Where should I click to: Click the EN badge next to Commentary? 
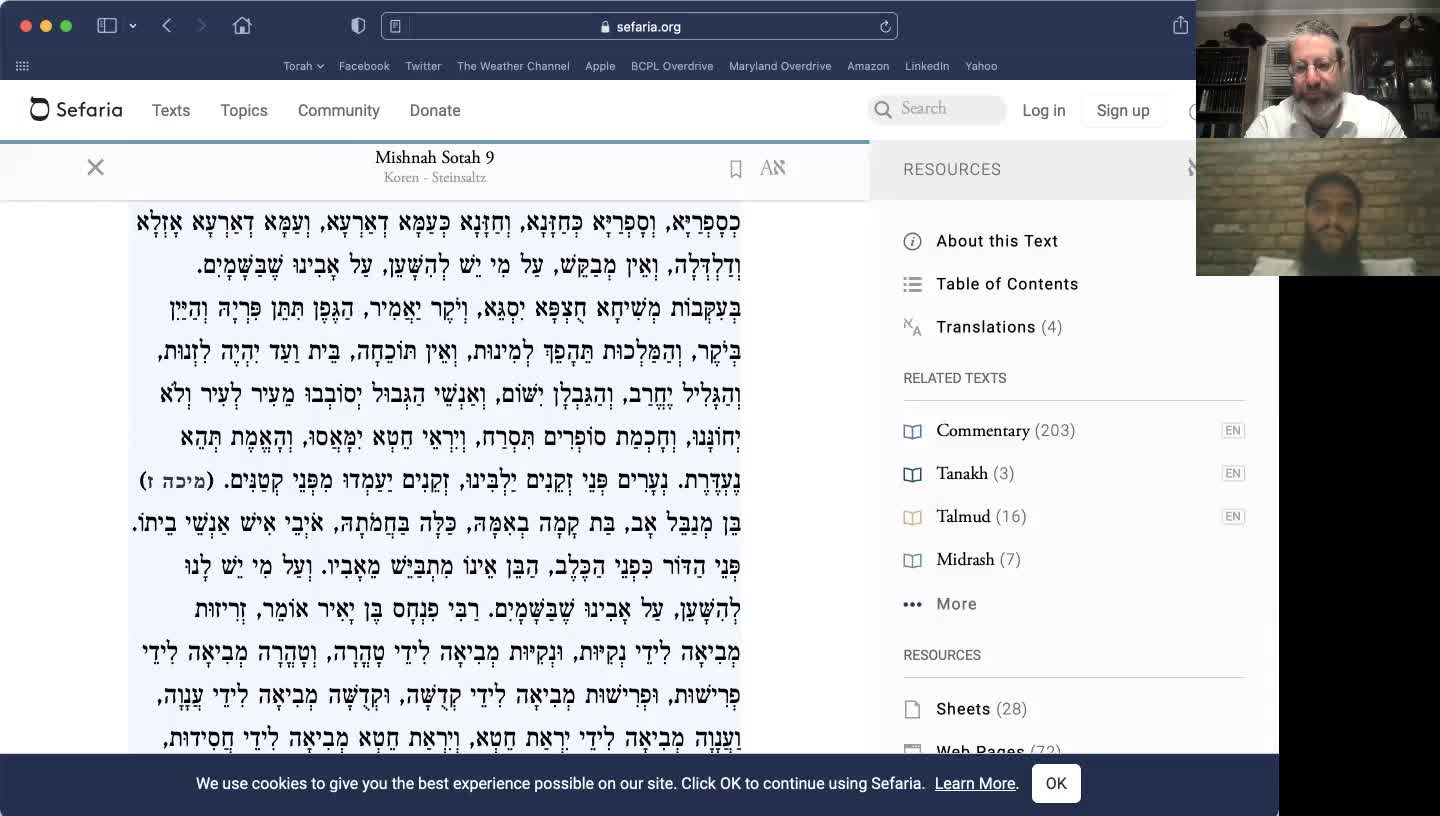tap(1233, 431)
